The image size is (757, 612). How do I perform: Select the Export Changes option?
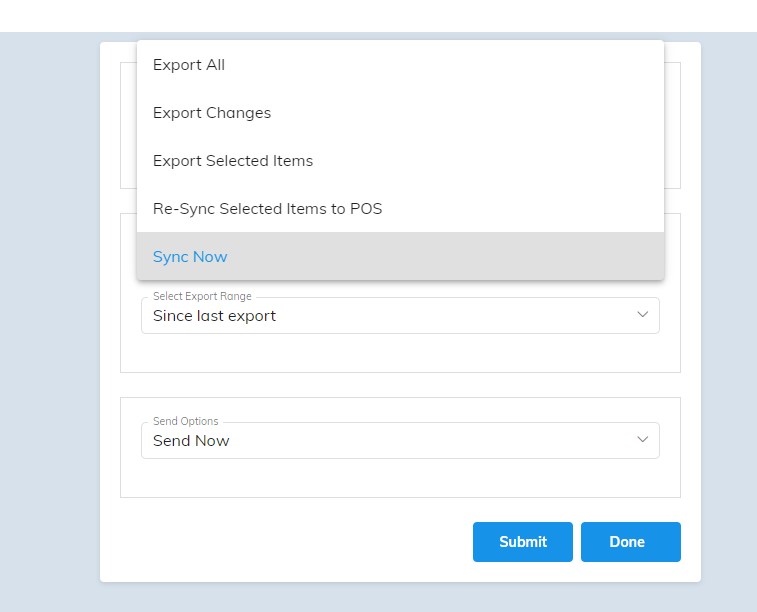400,112
